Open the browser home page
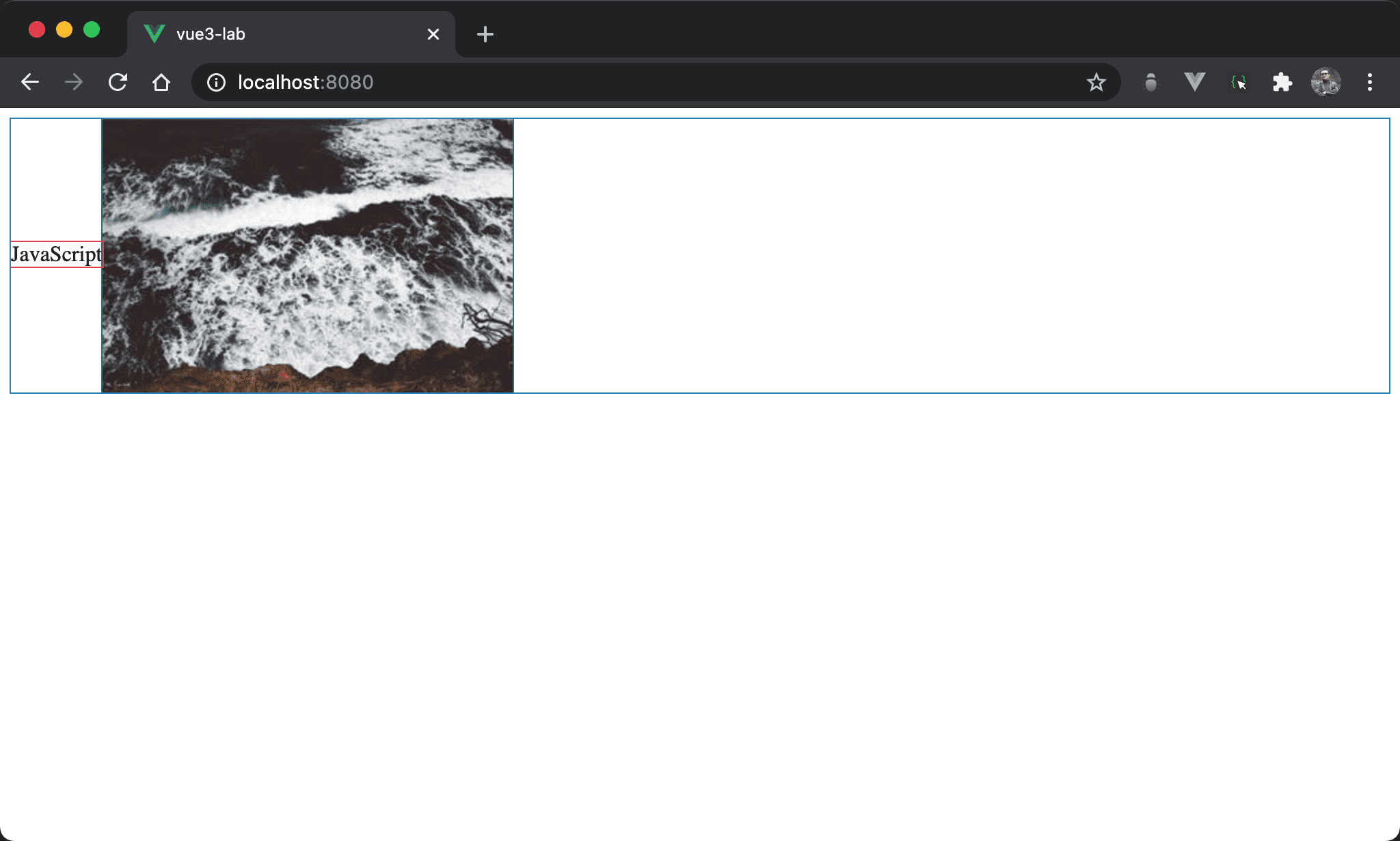The width and height of the screenshot is (1400, 841). (161, 83)
